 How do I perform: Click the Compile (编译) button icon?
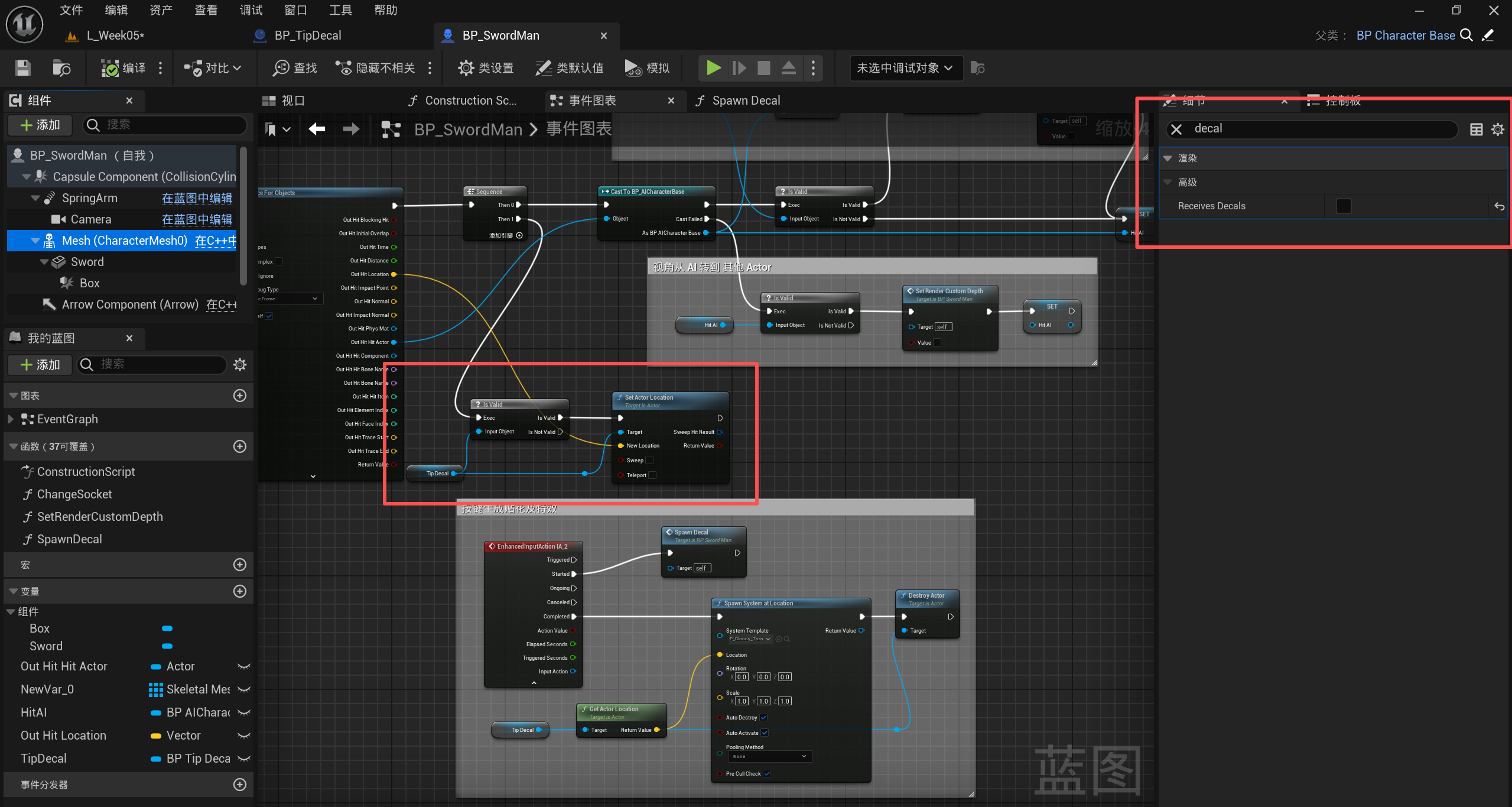tap(110, 68)
